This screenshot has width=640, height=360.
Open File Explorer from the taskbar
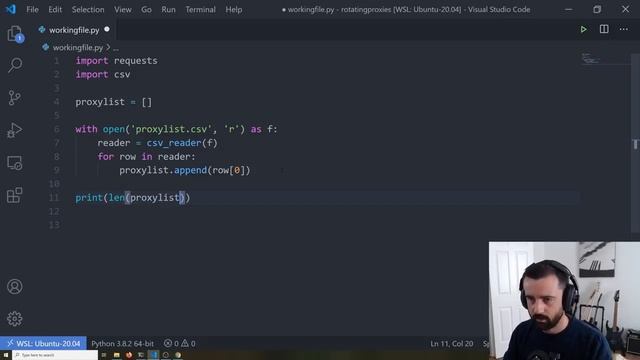[x=116, y=355]
